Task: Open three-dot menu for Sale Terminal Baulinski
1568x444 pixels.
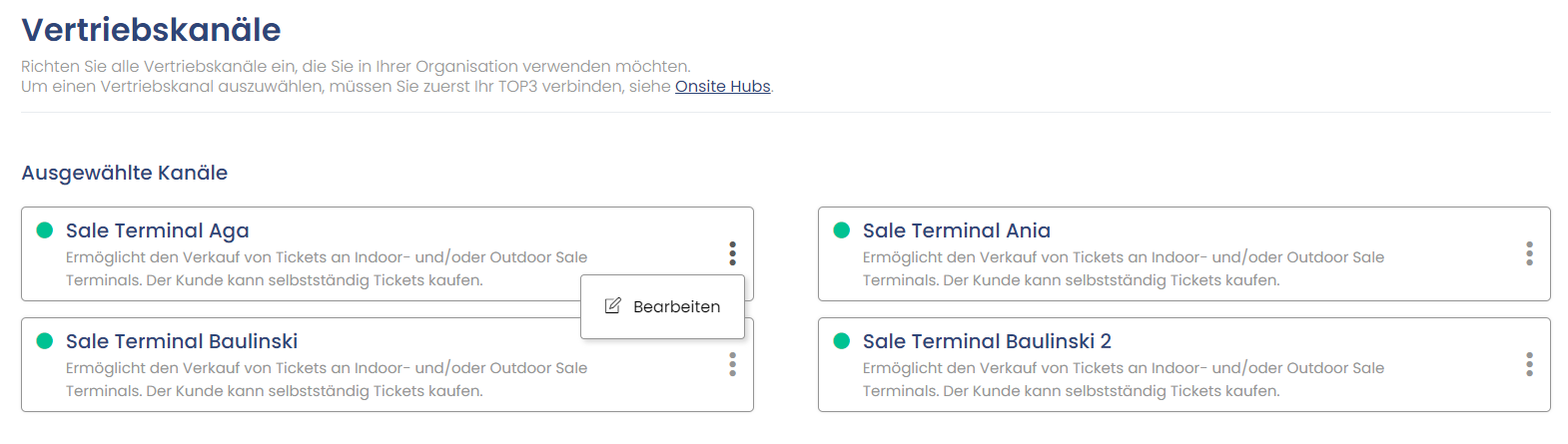Action: pos(732,364)
